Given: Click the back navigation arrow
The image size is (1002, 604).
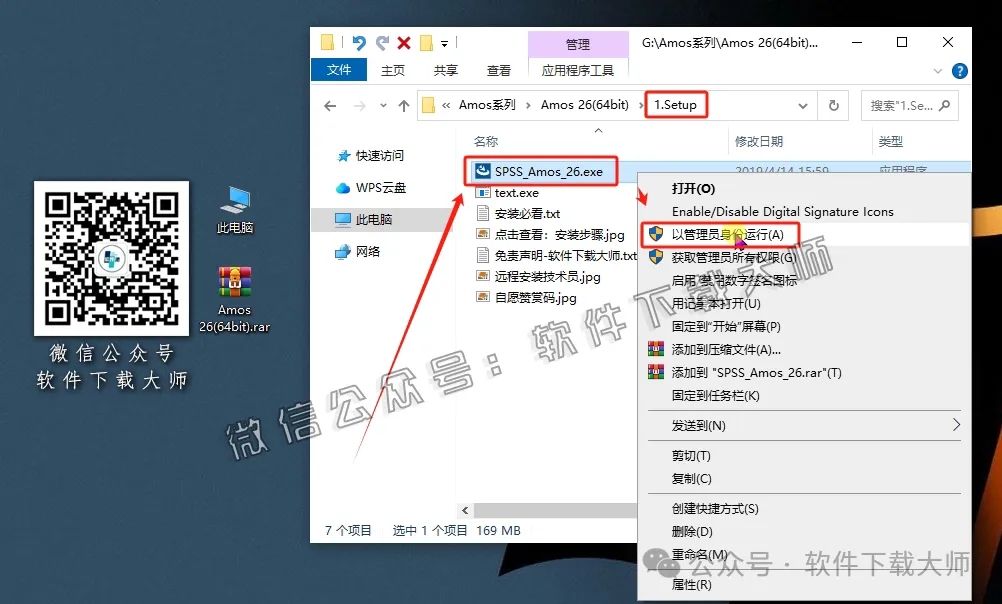Looking at the screenshot, I should 331,105.
